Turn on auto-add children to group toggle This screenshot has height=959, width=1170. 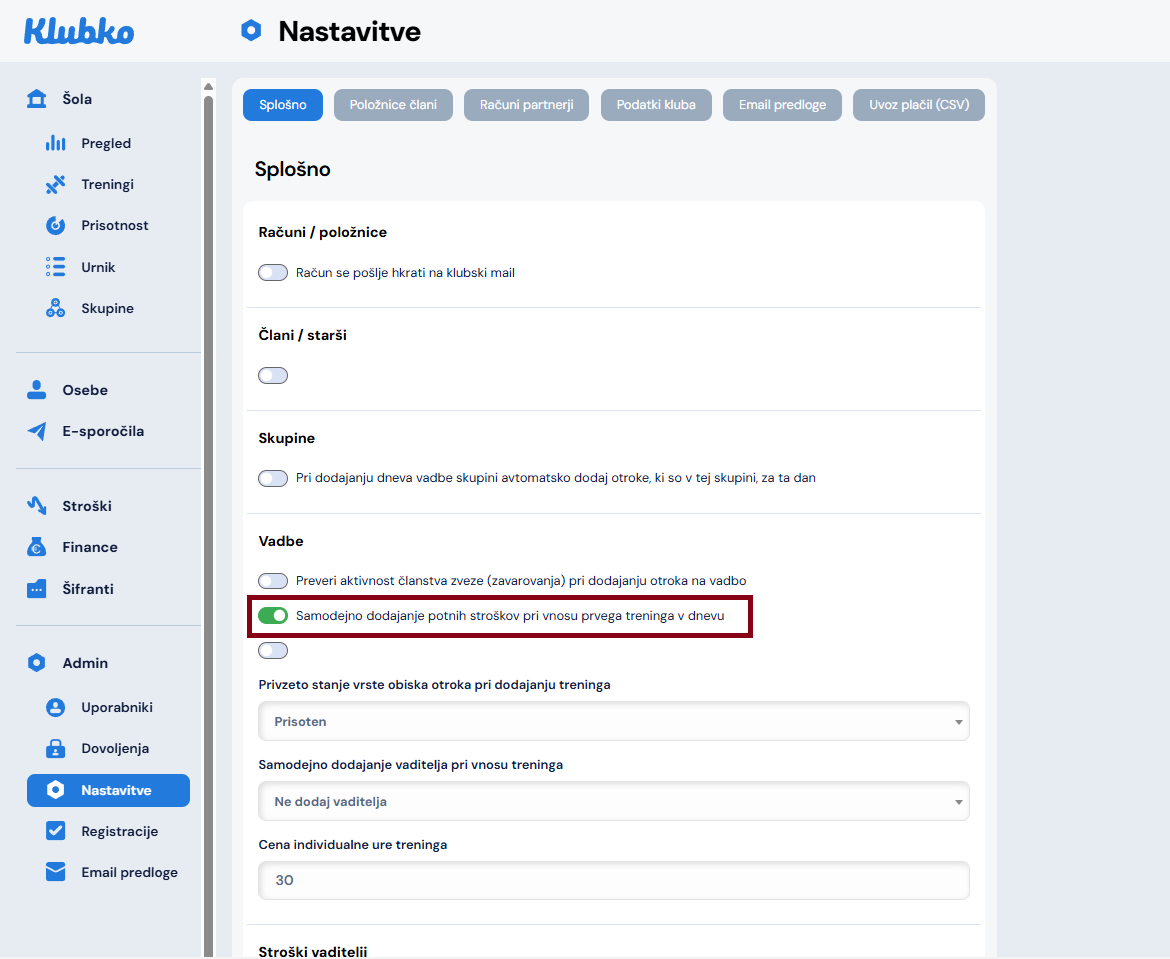click(273, 479)
